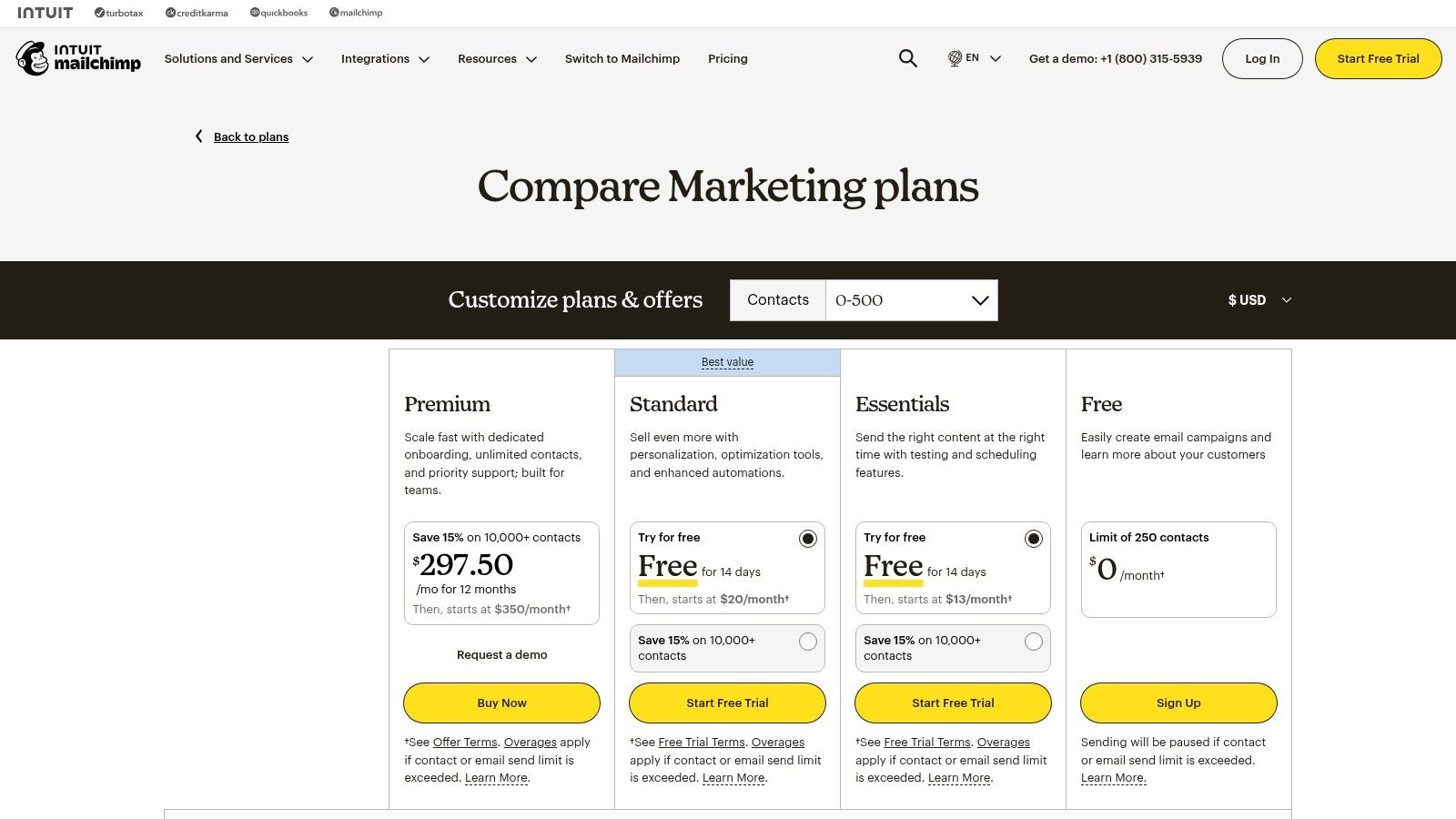Select Pricing in the navigation menu

coord(727,58)
